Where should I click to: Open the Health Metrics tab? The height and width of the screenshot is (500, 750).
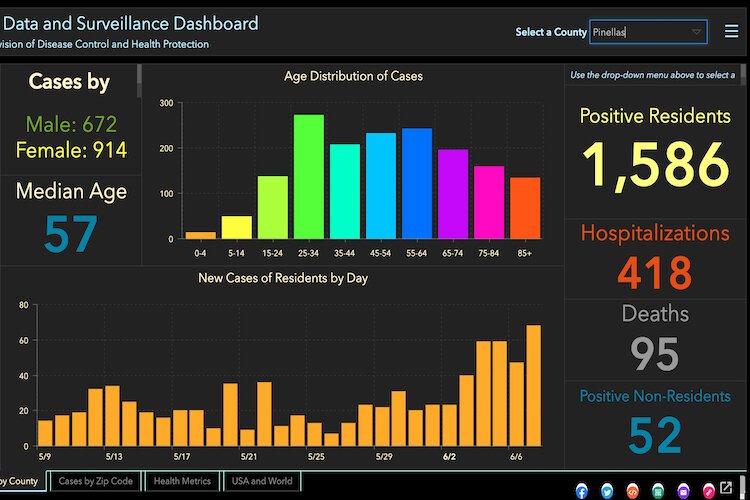tap(182, 481)
